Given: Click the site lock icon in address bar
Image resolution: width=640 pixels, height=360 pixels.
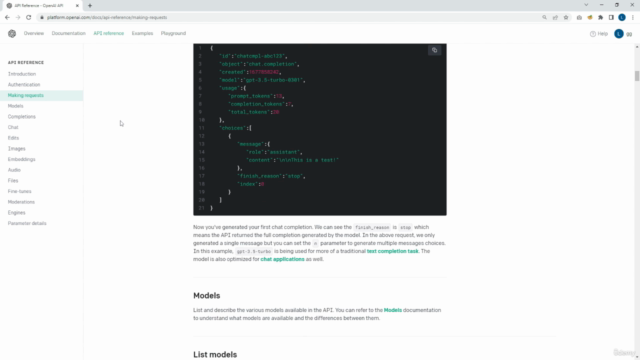Looking at the screenshot, I should 42,18.
